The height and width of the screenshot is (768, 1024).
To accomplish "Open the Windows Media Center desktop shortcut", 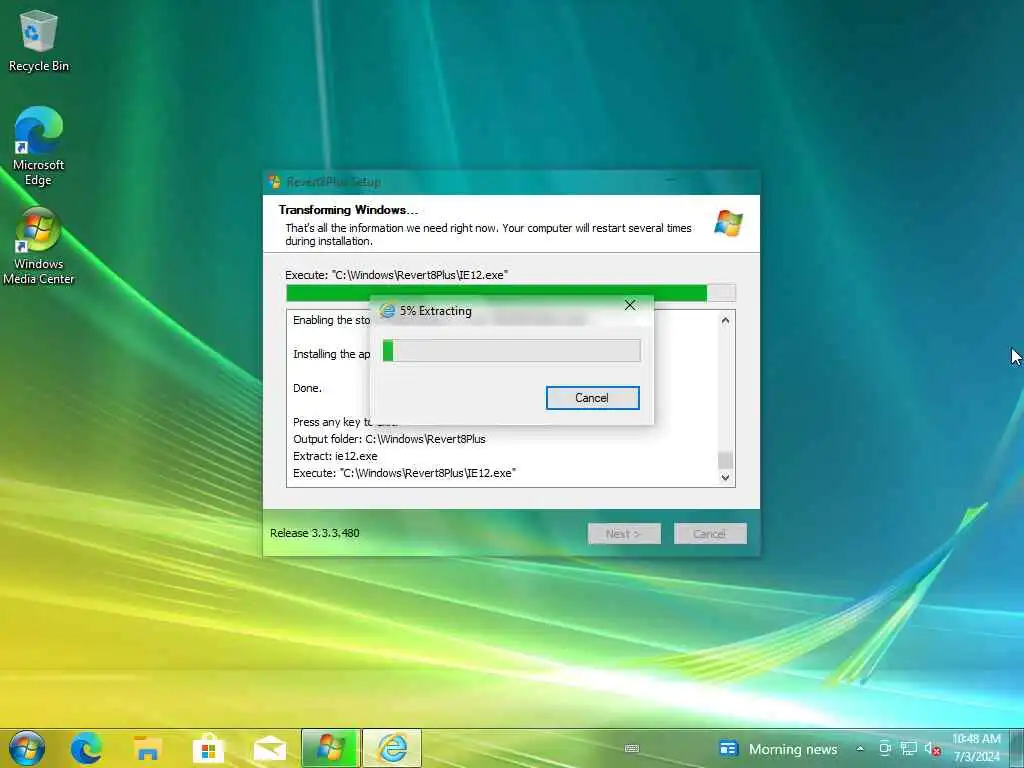I will coord(39,247).
